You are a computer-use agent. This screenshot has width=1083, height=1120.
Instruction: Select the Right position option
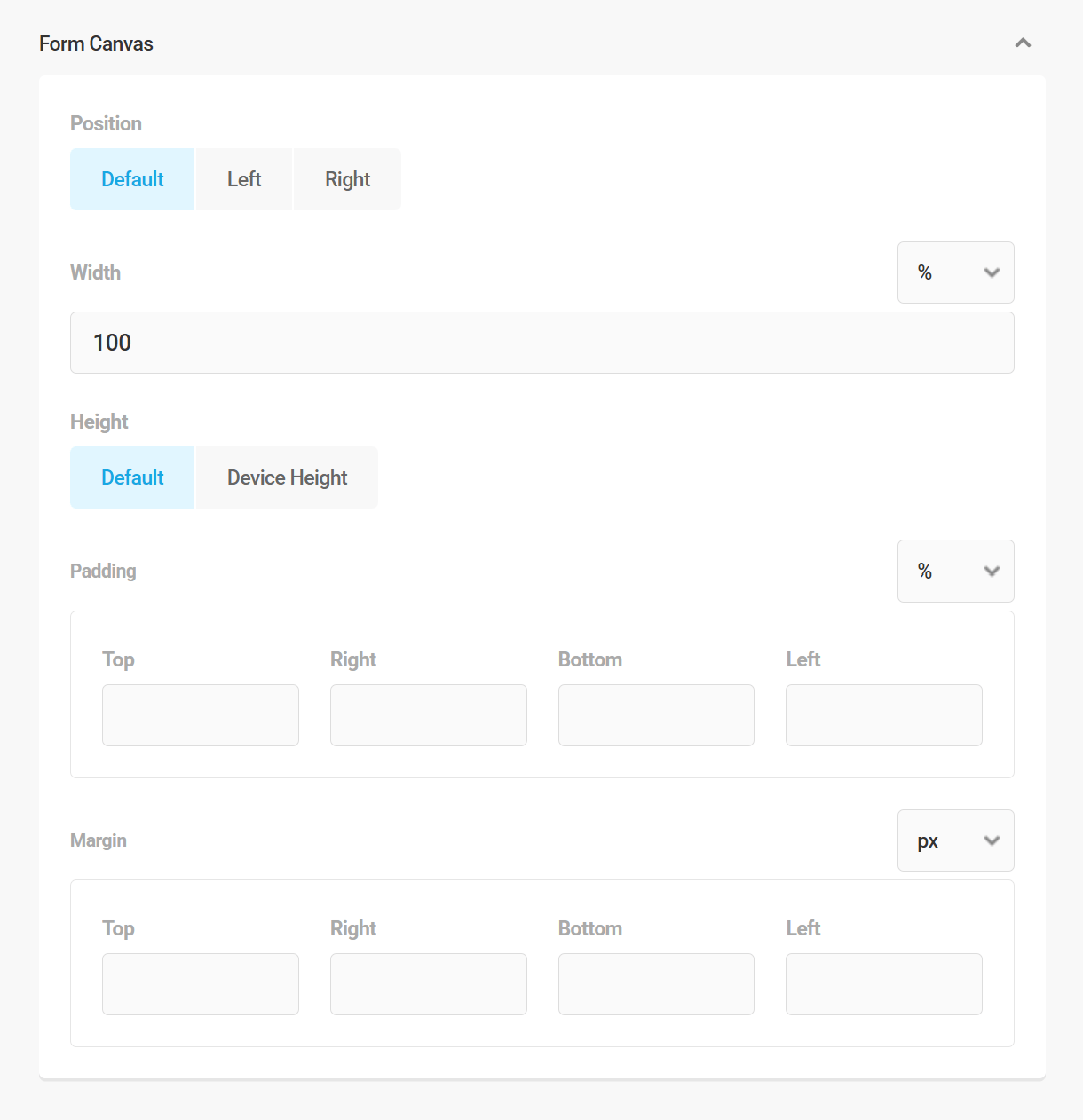point(347,178)
